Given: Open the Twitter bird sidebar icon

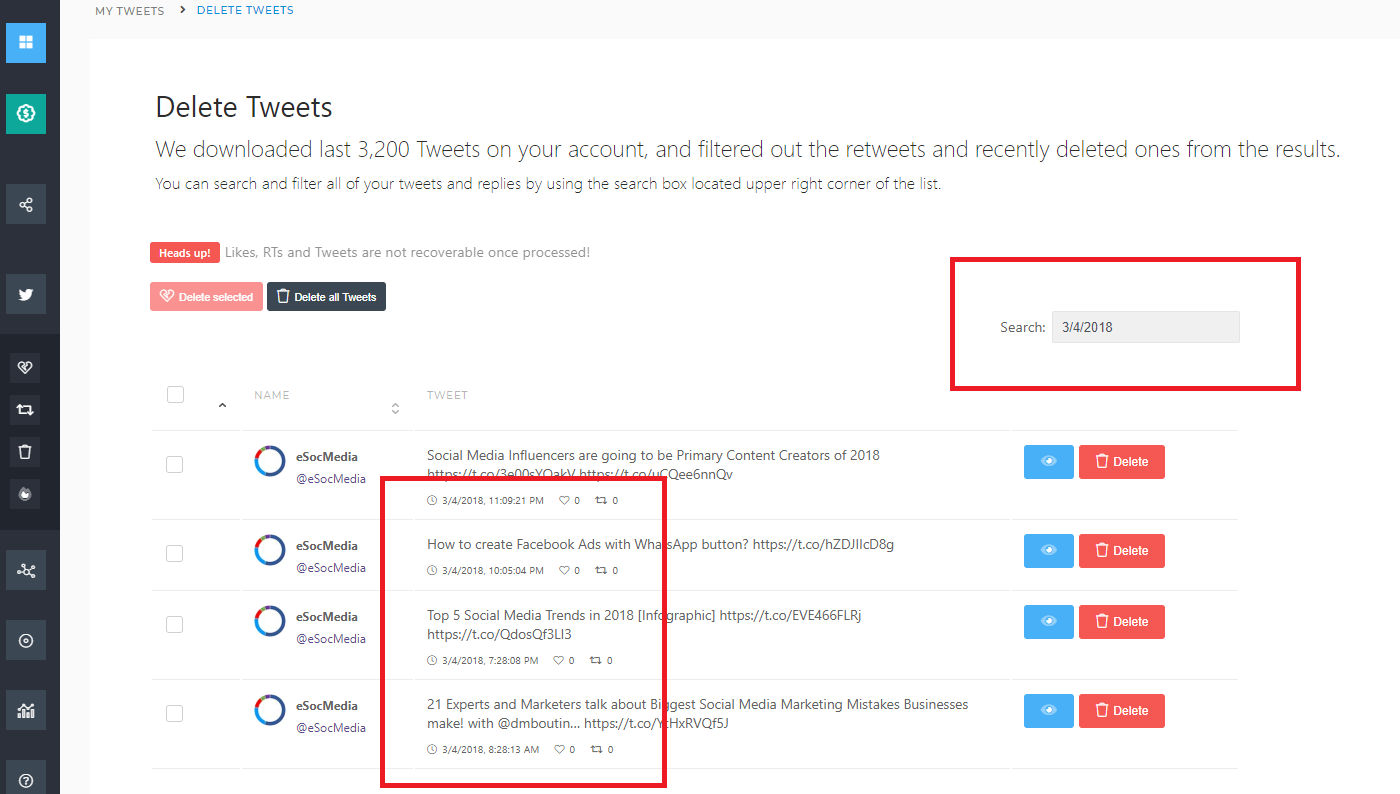Looking at the screenshot, I should (26, 295).
